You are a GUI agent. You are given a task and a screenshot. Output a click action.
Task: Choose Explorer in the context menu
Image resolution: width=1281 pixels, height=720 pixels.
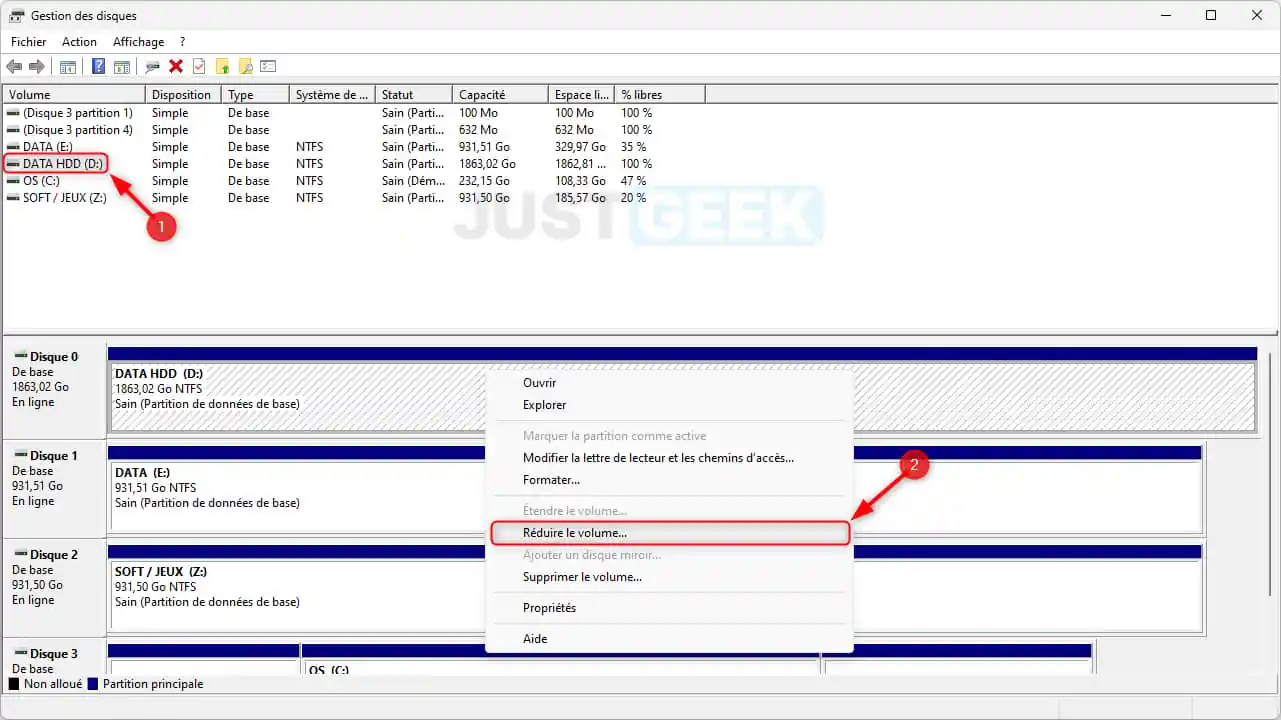pyautogui.click(x=669, y=405)
